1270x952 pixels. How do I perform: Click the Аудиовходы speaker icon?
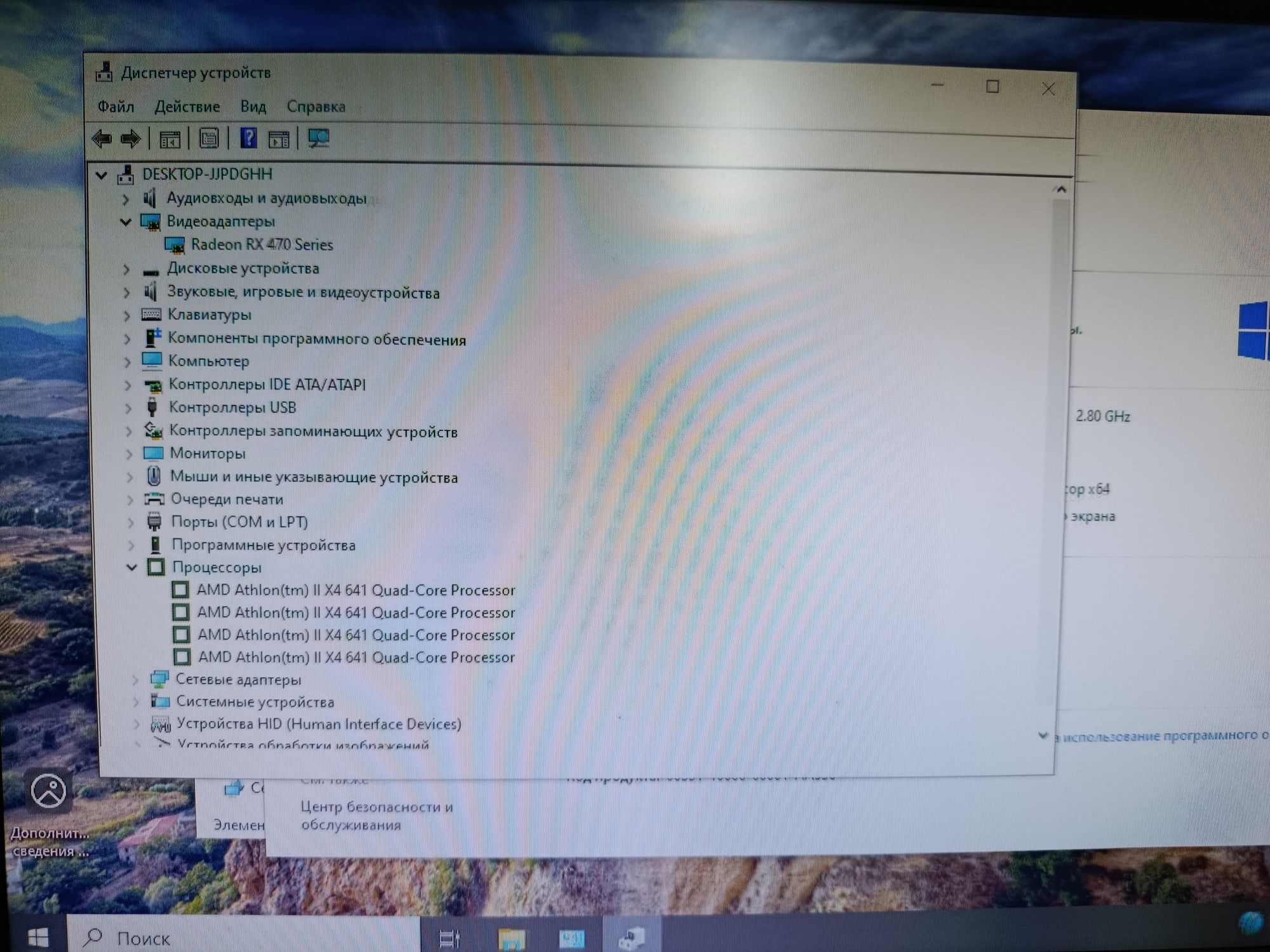150,198
